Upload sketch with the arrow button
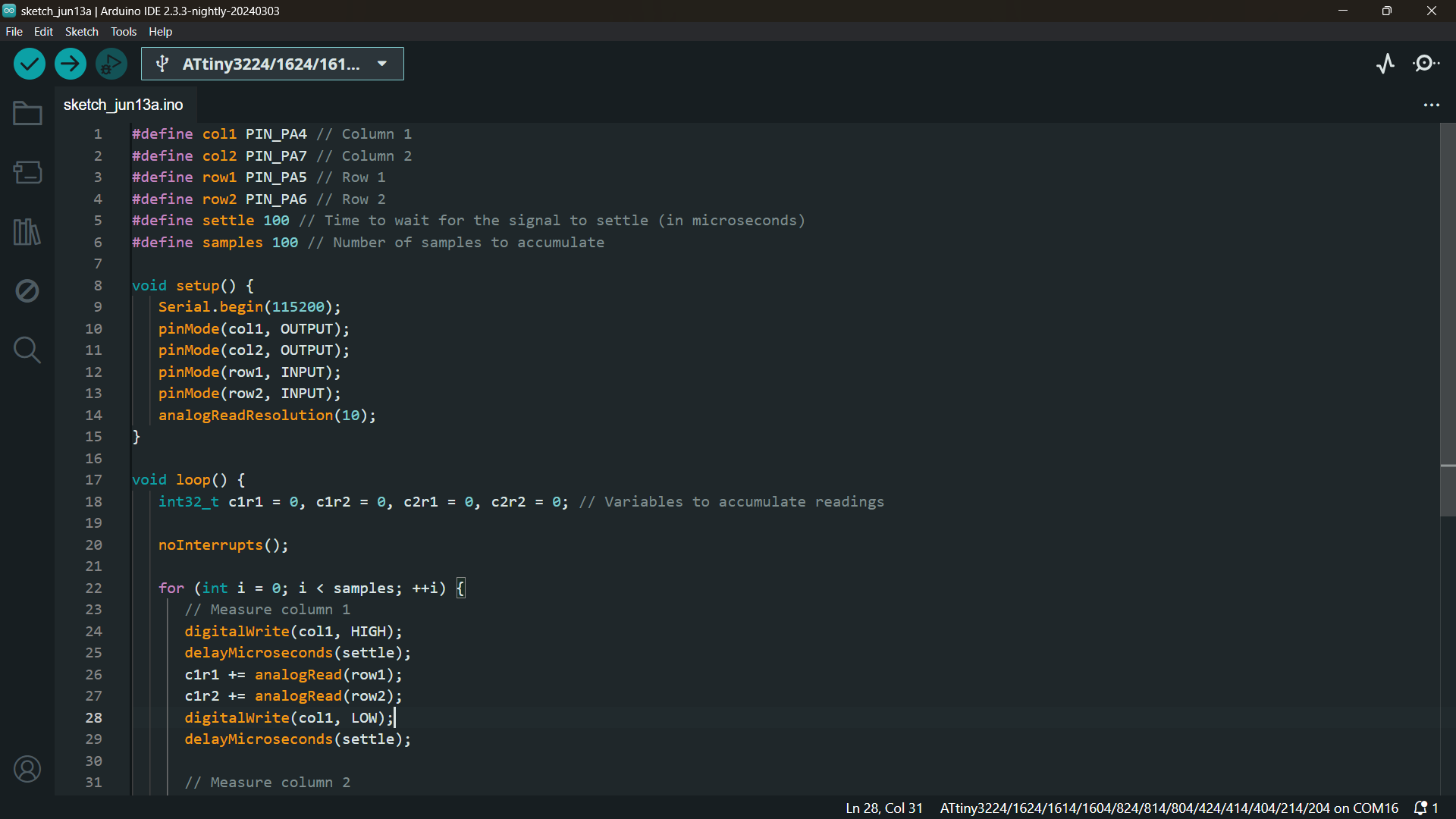The height and width of the screenshot is (819, 1456). click(71, 64)
